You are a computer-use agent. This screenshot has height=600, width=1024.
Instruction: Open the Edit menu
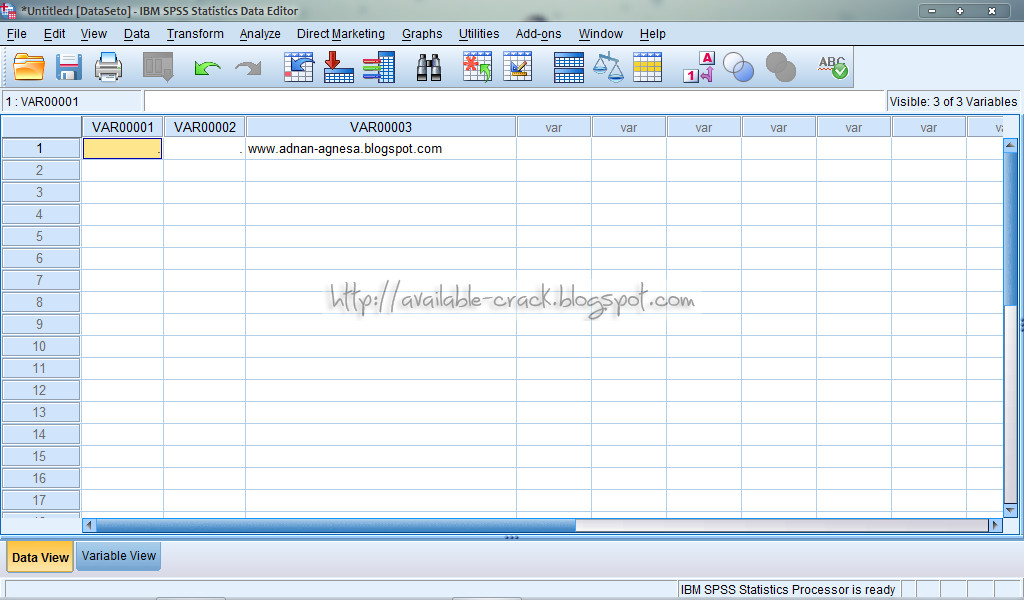[x=54, y=34]
